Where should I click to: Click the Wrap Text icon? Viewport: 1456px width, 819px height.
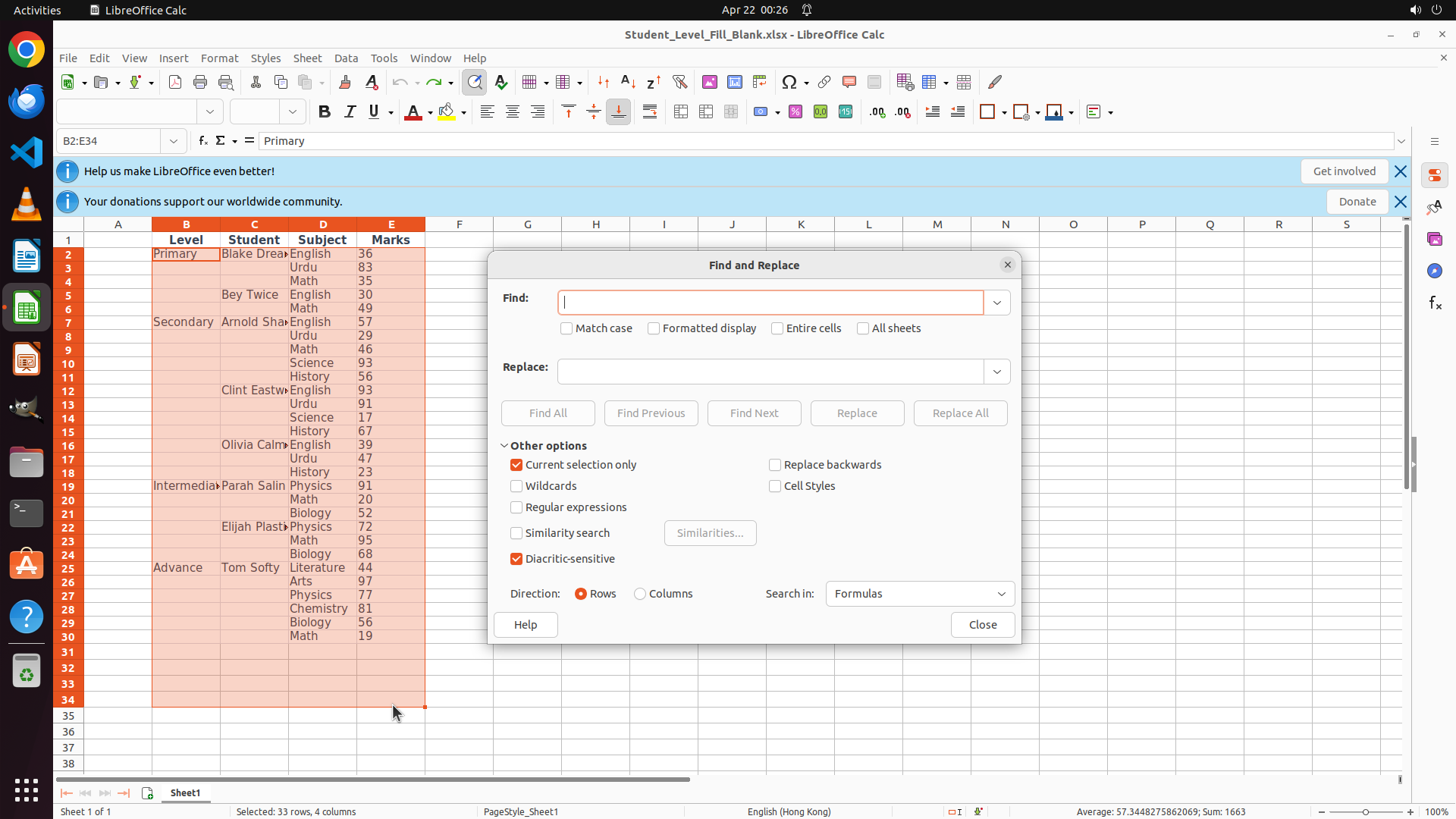point(650,112)
